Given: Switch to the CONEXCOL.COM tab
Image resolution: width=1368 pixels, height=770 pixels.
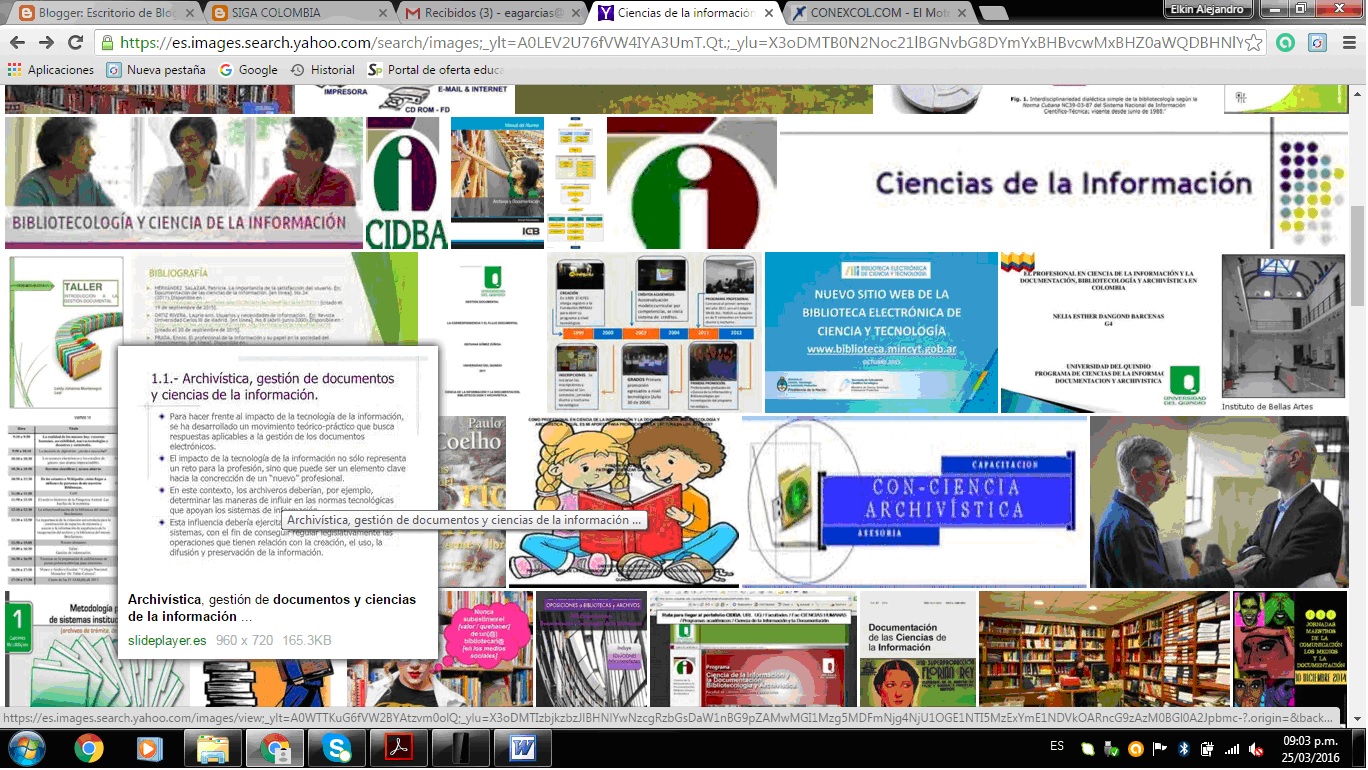Looking at the screenshot, I should coord(882,14).
